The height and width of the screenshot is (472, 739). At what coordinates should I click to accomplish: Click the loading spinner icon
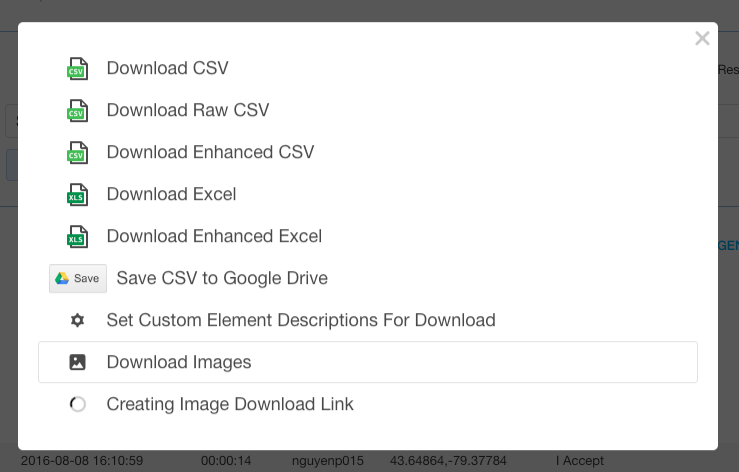coord(77,404)
